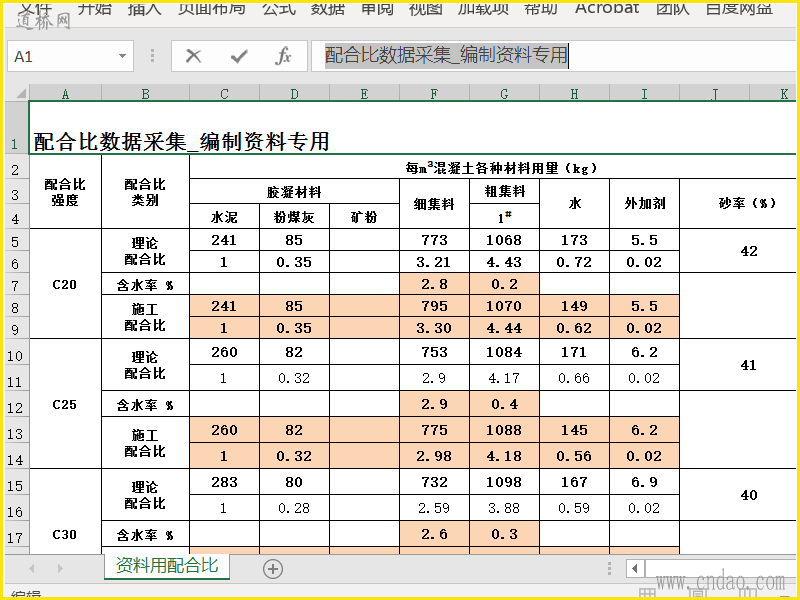800x600 pixels.
Task: Click horizontal scrollbar left arrow
Action: click(635, 568)
